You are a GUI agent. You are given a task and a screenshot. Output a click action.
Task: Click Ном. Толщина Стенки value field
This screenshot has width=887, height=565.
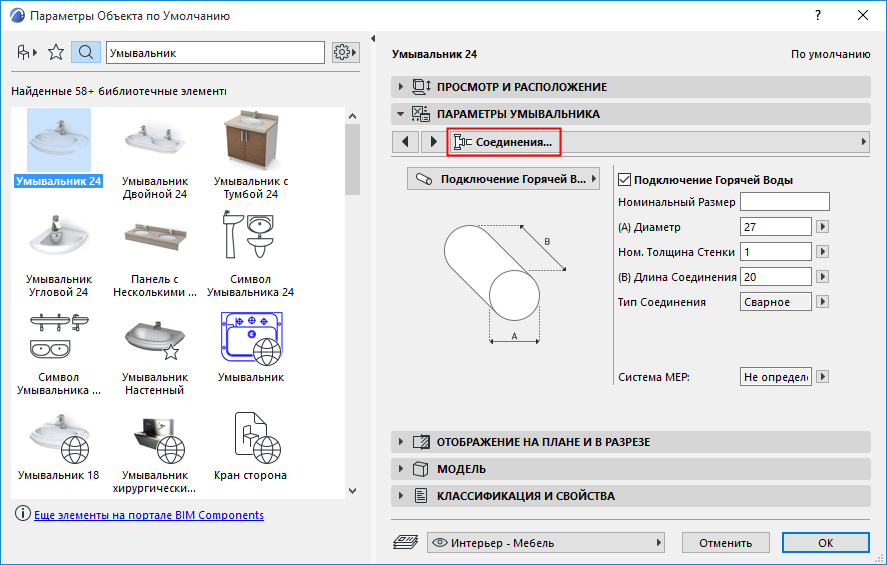(776, 252)
